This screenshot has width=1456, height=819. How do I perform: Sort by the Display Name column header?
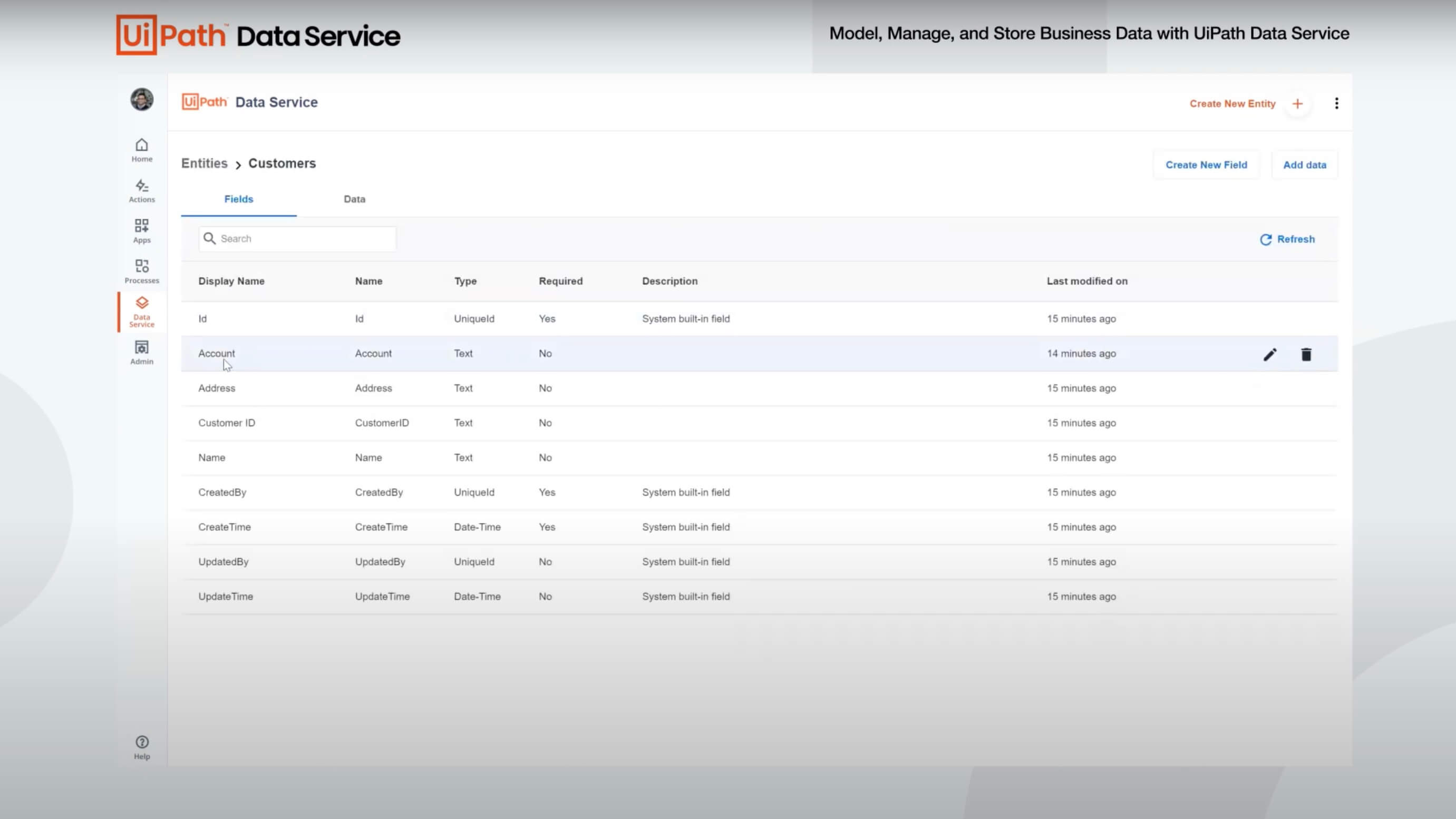pyautogui.click(x=231, y=281)
